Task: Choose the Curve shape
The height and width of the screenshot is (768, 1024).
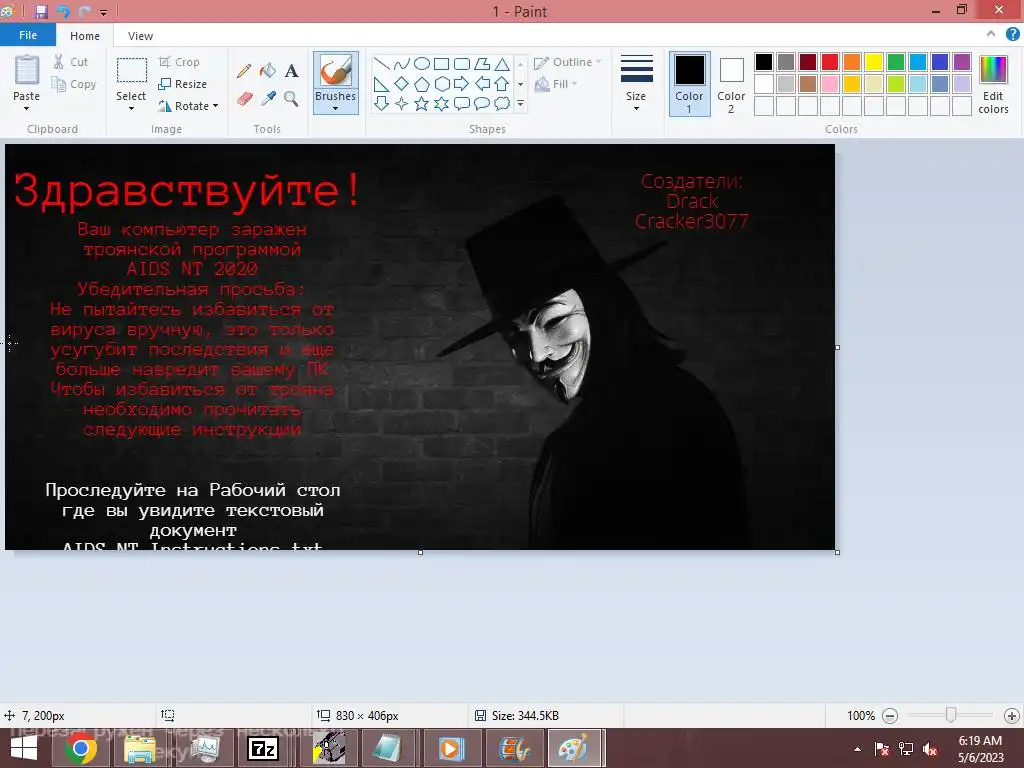Action: click(x=402, y=63)
